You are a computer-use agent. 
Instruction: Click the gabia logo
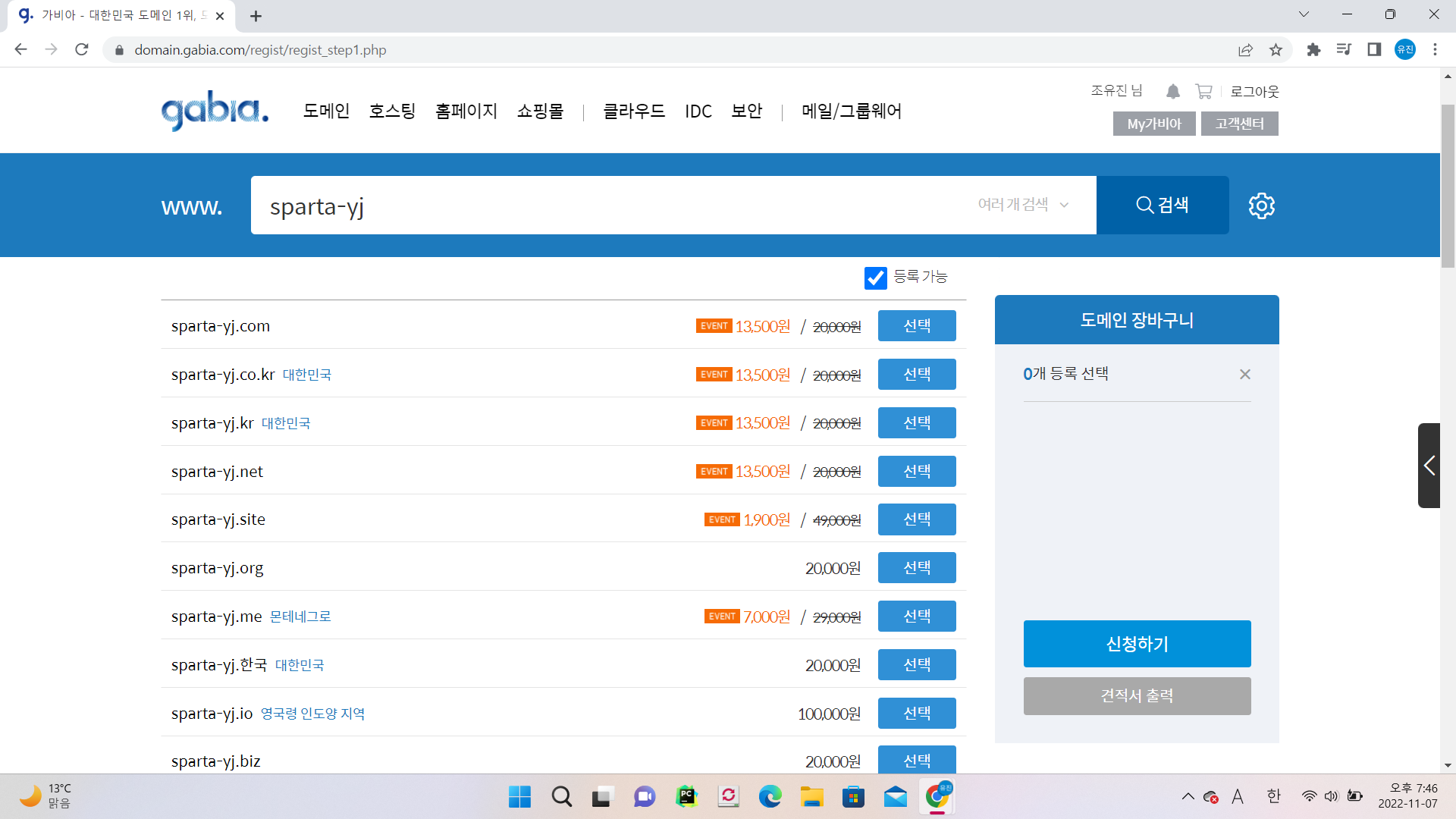click(x=215, y=111)
